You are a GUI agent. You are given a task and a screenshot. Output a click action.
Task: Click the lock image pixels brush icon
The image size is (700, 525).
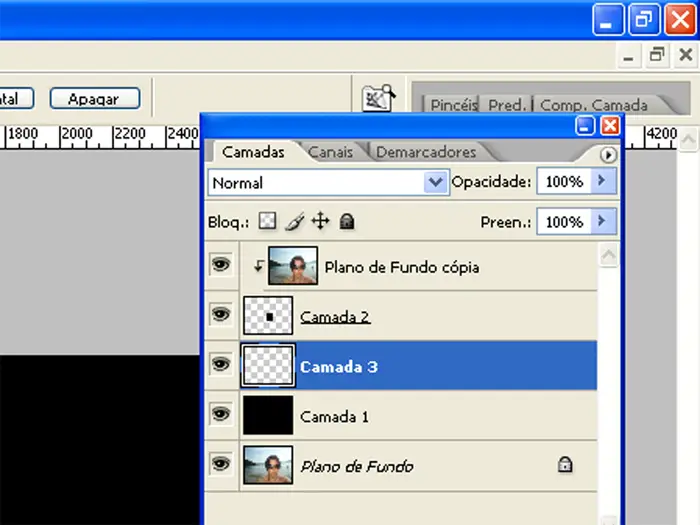coord(294,221)
